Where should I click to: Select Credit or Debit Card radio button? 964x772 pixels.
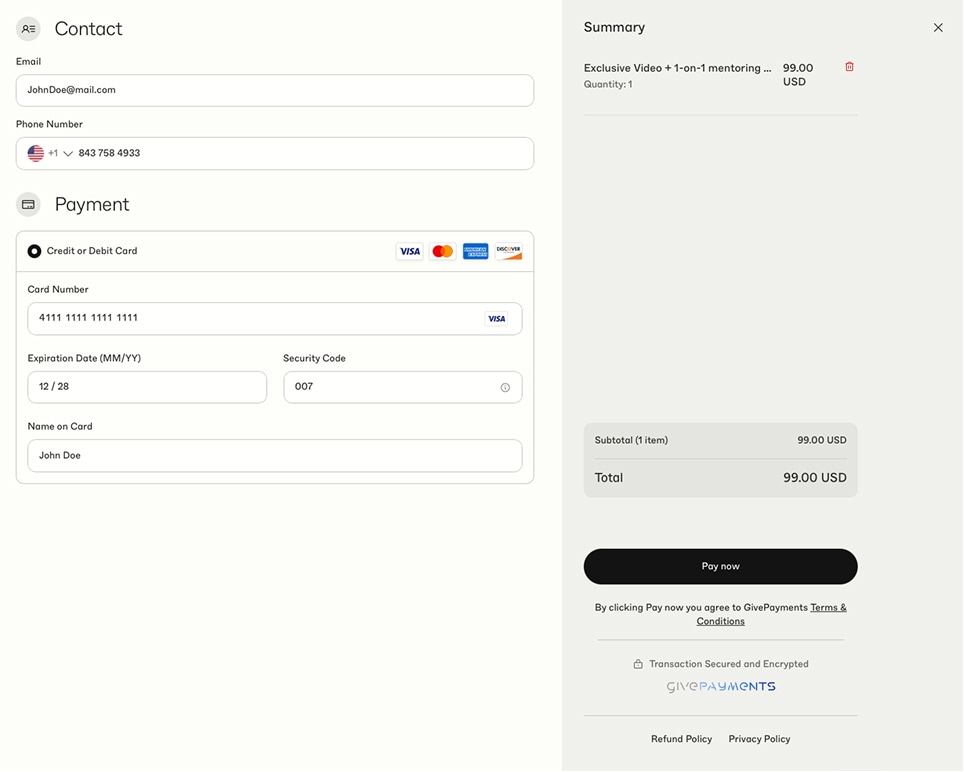click(x=34, y=251)
